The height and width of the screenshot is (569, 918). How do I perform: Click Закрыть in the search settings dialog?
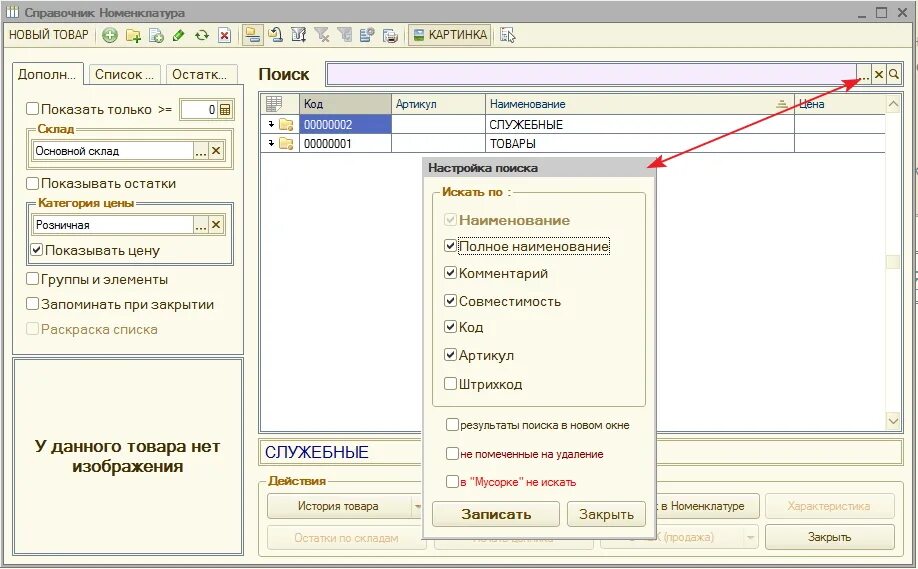[x=606, y=515]
